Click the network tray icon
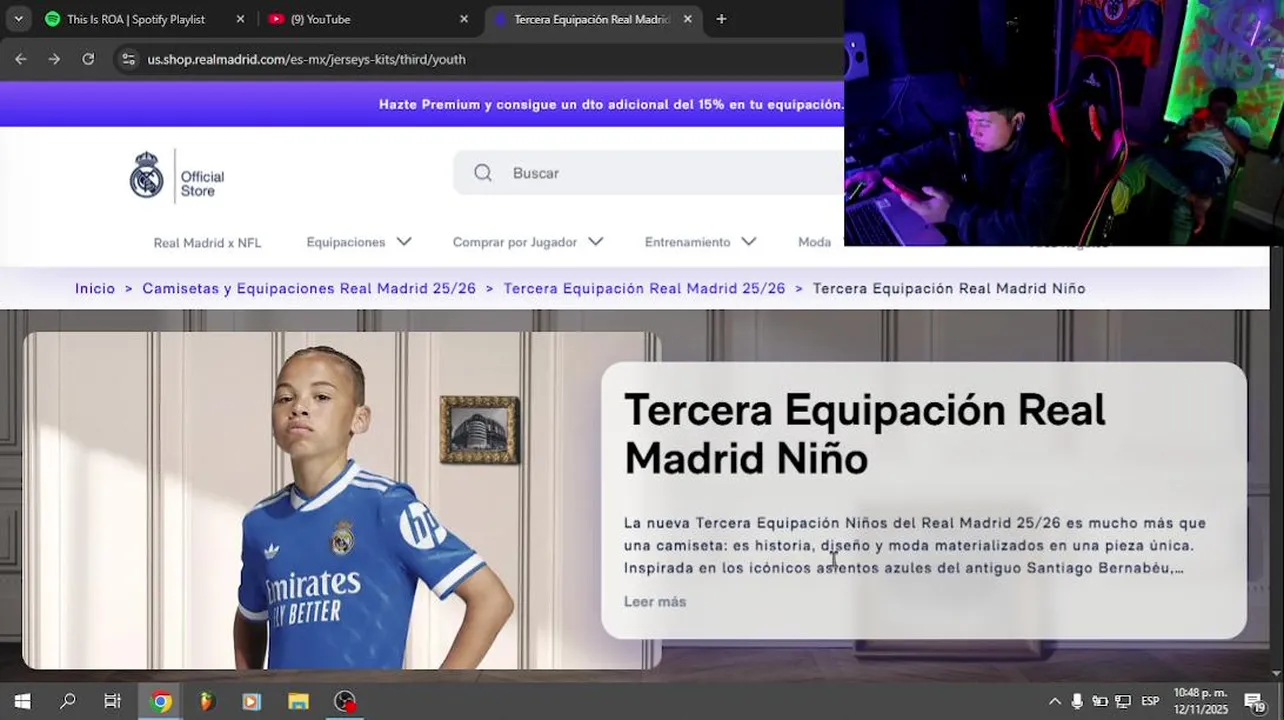The height and width of the screenshot is (720, 1284). point(1123,701)
